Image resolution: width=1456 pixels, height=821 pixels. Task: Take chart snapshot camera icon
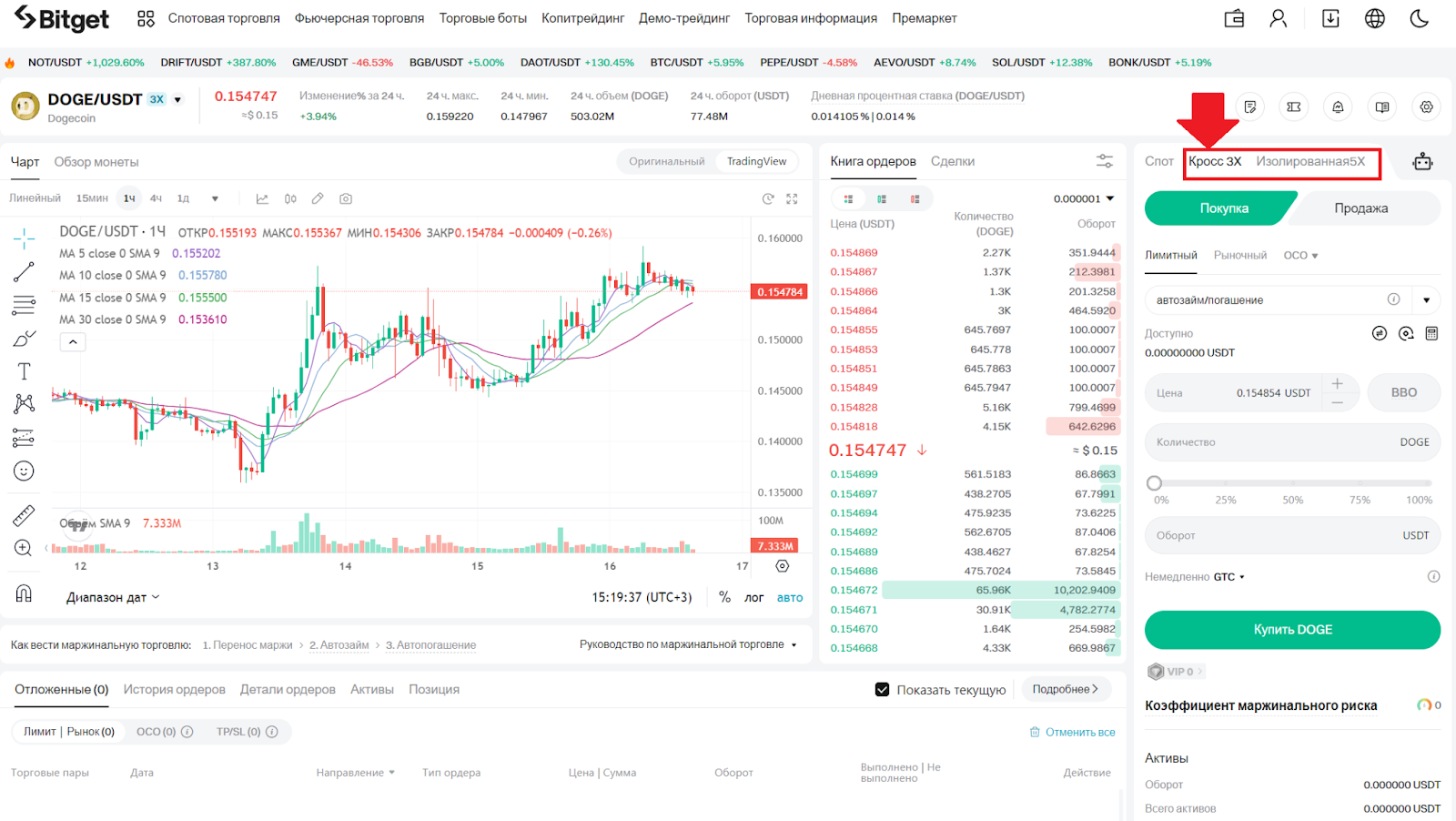(346, 198)
